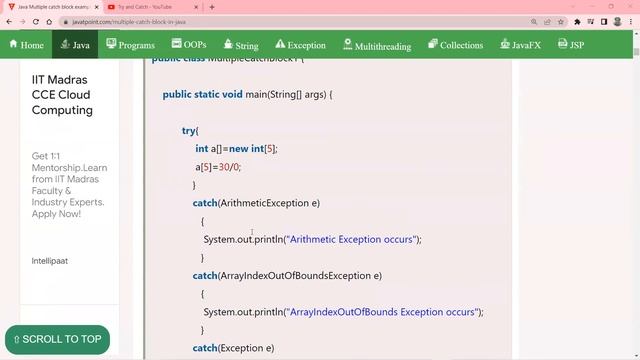640x360 pixels.
Task: Open the OOPs menu item
Action: coord(189,44)
